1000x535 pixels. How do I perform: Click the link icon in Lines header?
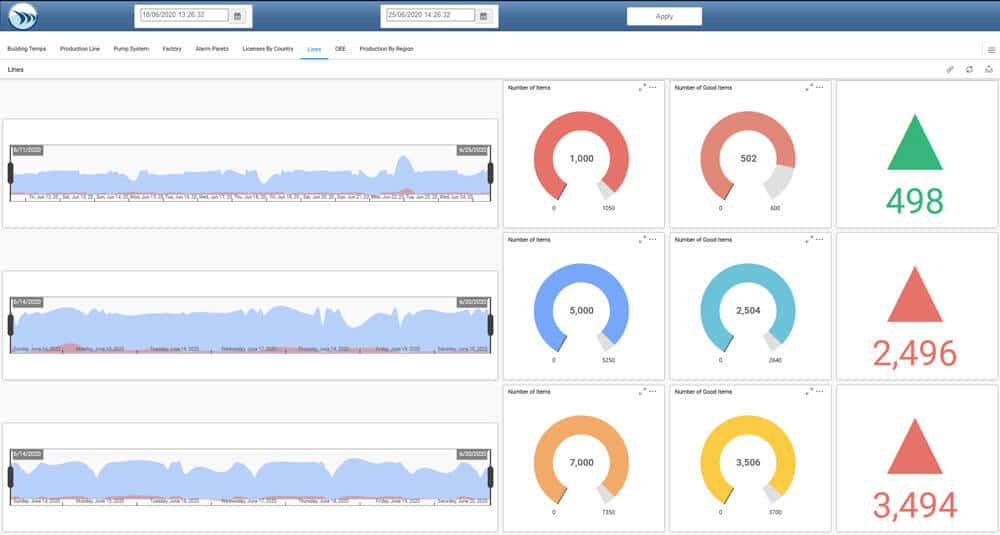(x=950, y=70)
